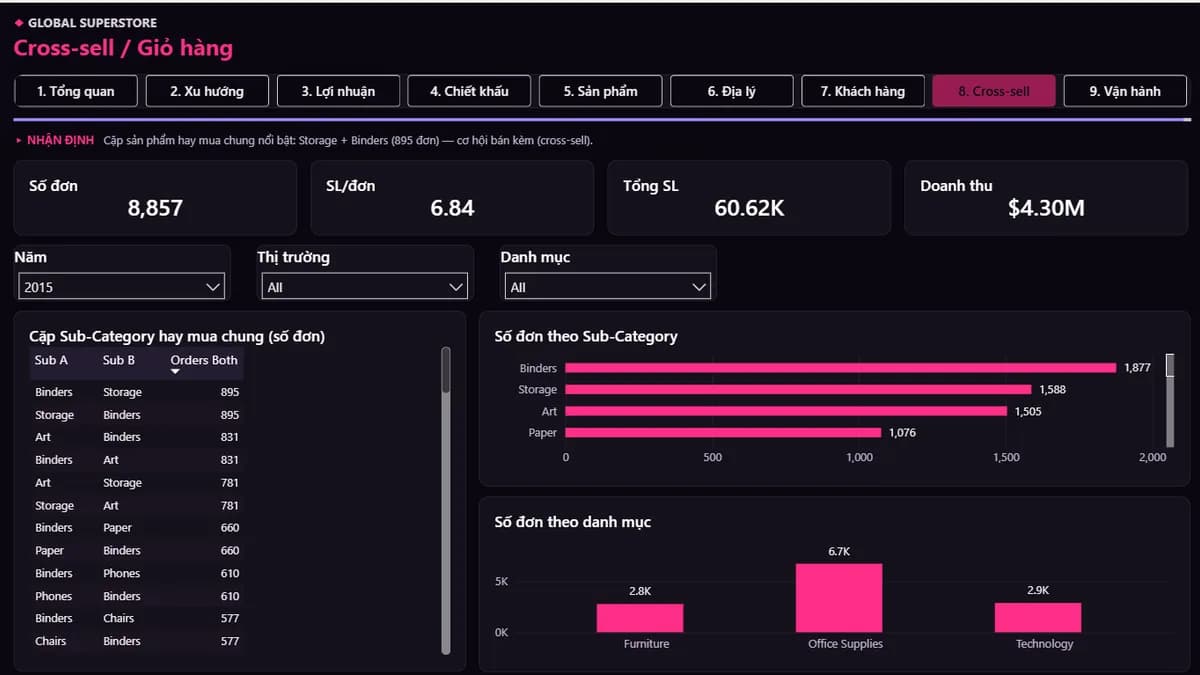1200x675 pixels.
Task: Select row Art Storage 781
Action: pyautogui.click(x=137, y=483)
